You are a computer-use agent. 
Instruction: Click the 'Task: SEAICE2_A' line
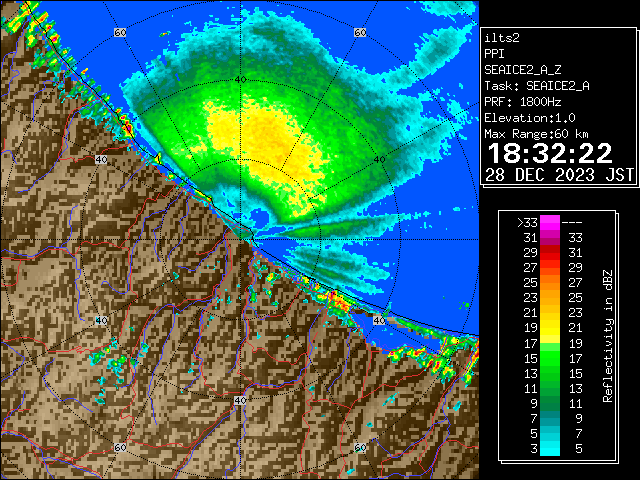coord(537,86)
